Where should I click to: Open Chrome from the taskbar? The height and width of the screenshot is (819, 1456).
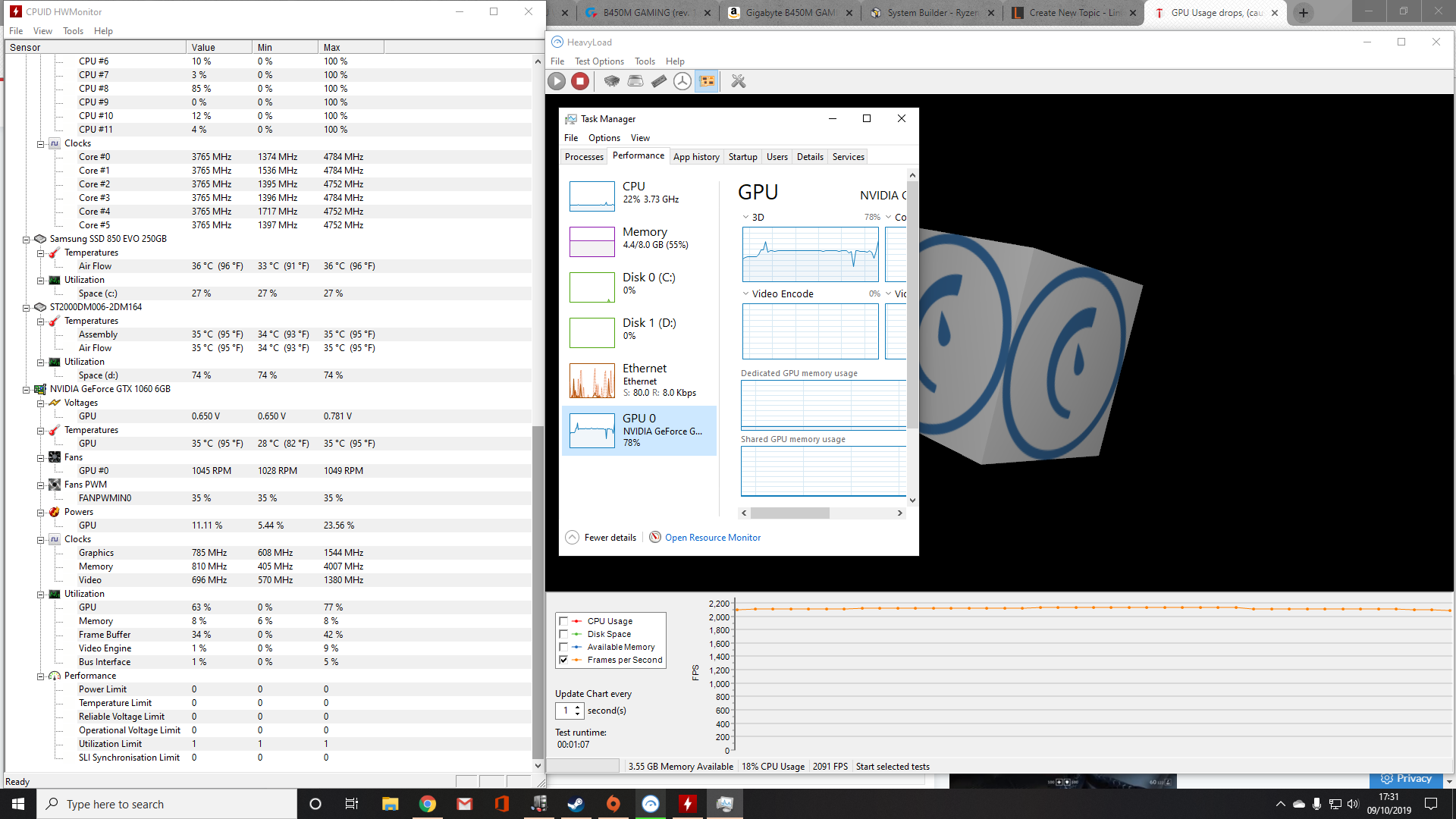(x=428, y=804)
